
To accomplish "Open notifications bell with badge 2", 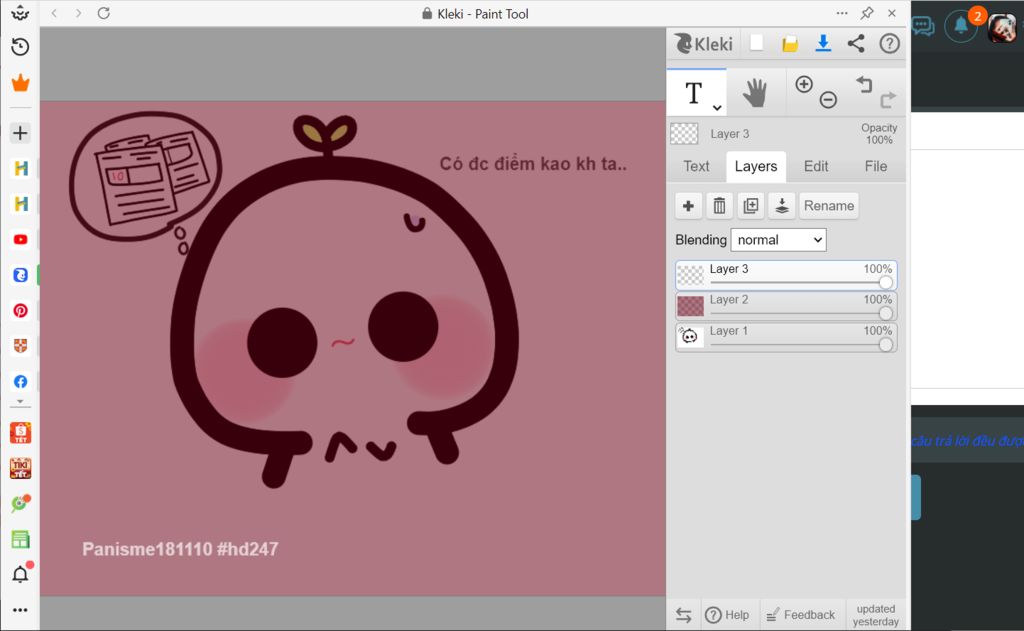I will (x=961, y=27).
